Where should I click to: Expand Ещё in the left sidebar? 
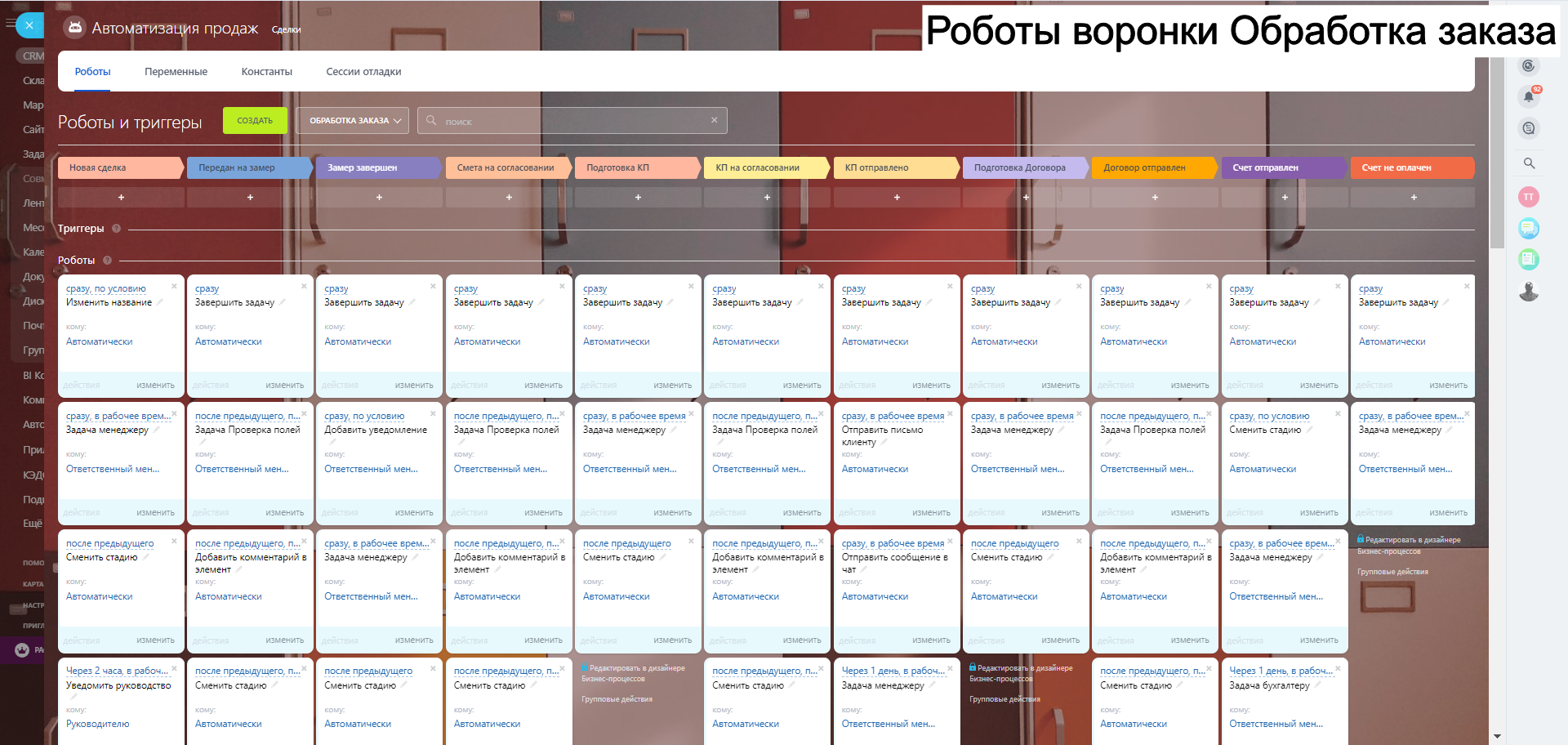point(32,523)
